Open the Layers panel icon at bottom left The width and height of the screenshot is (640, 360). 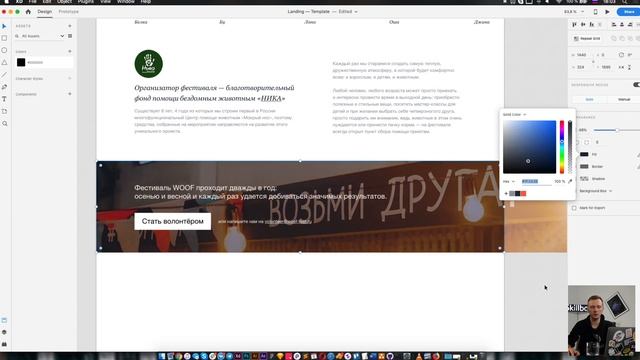pyautogui.click(x=4, y=332)
